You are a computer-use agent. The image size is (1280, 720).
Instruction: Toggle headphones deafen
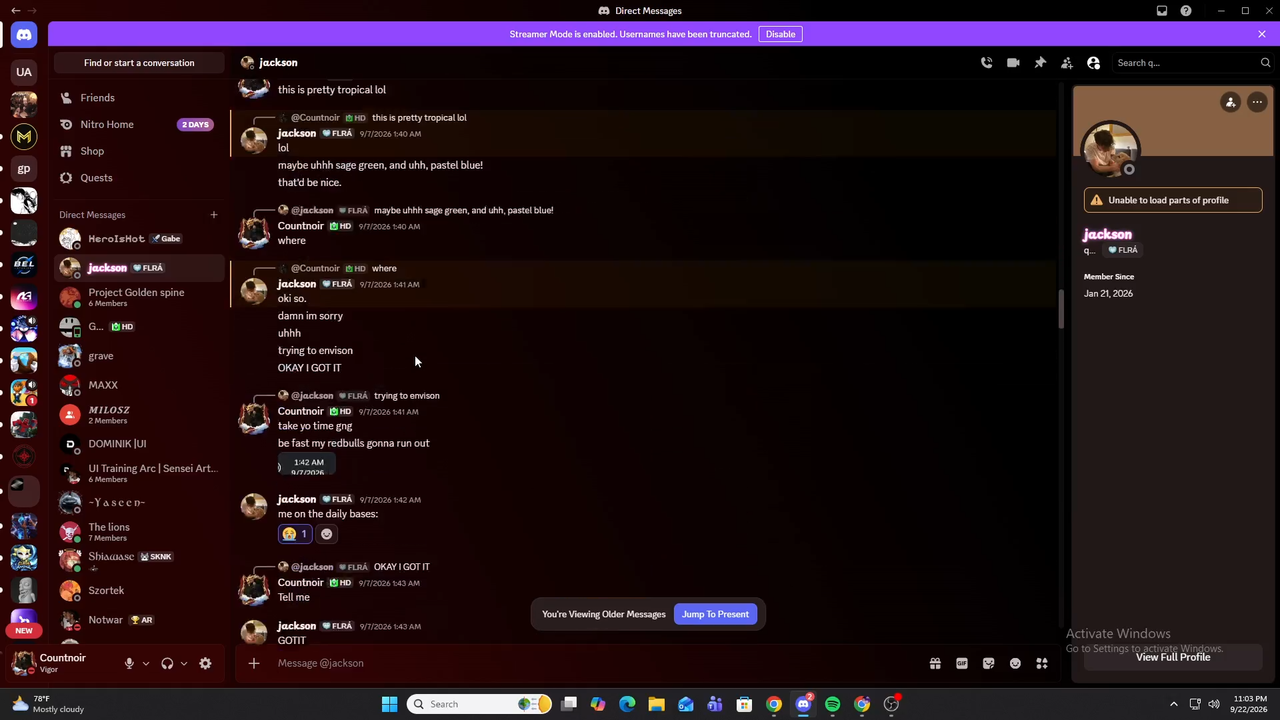tap(167, 663)
